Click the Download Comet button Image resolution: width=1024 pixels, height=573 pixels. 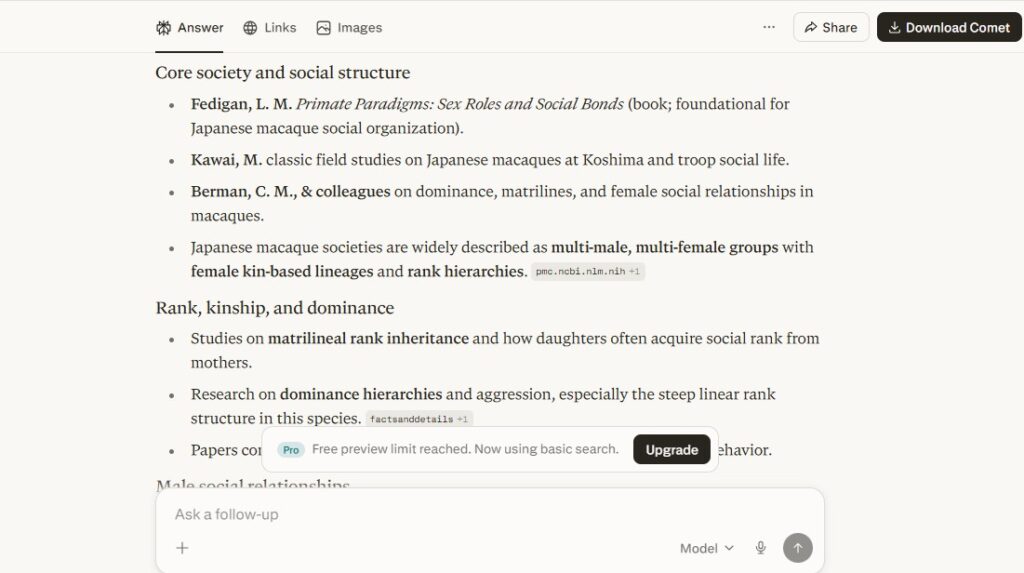click(949, 27)
